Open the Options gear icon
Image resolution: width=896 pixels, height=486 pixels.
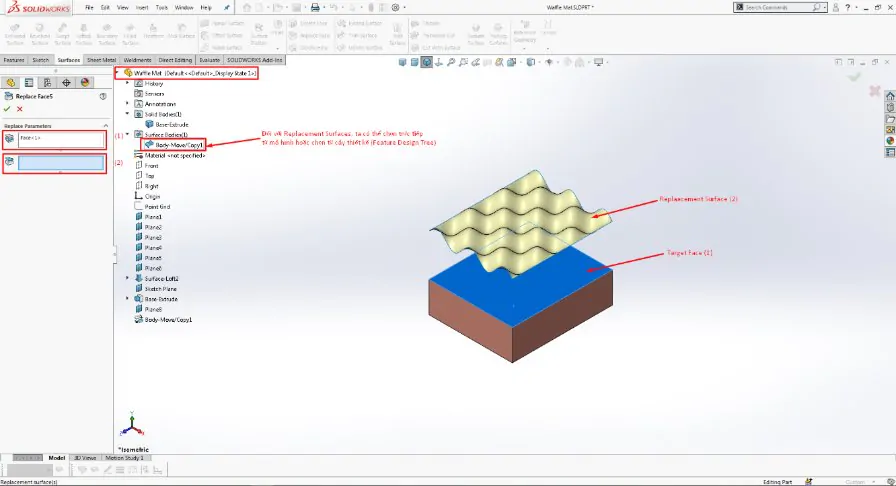pyautogui.click(x=395, y=7)
